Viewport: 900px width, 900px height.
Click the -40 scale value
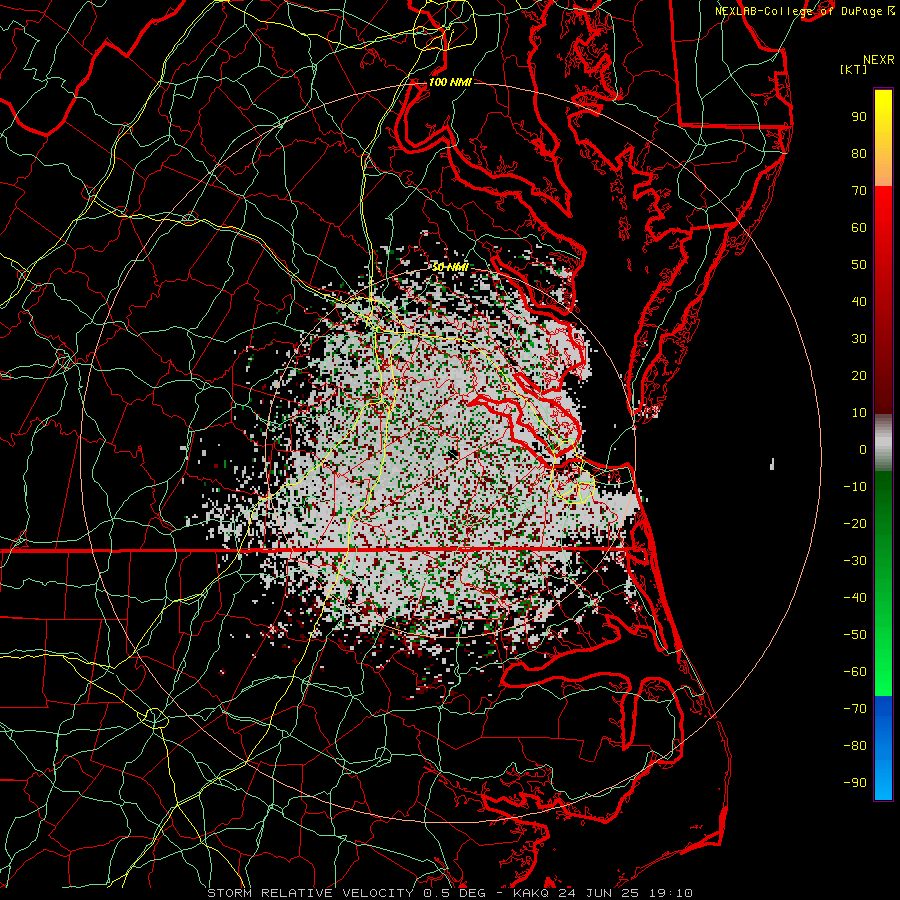coord(855,598)
